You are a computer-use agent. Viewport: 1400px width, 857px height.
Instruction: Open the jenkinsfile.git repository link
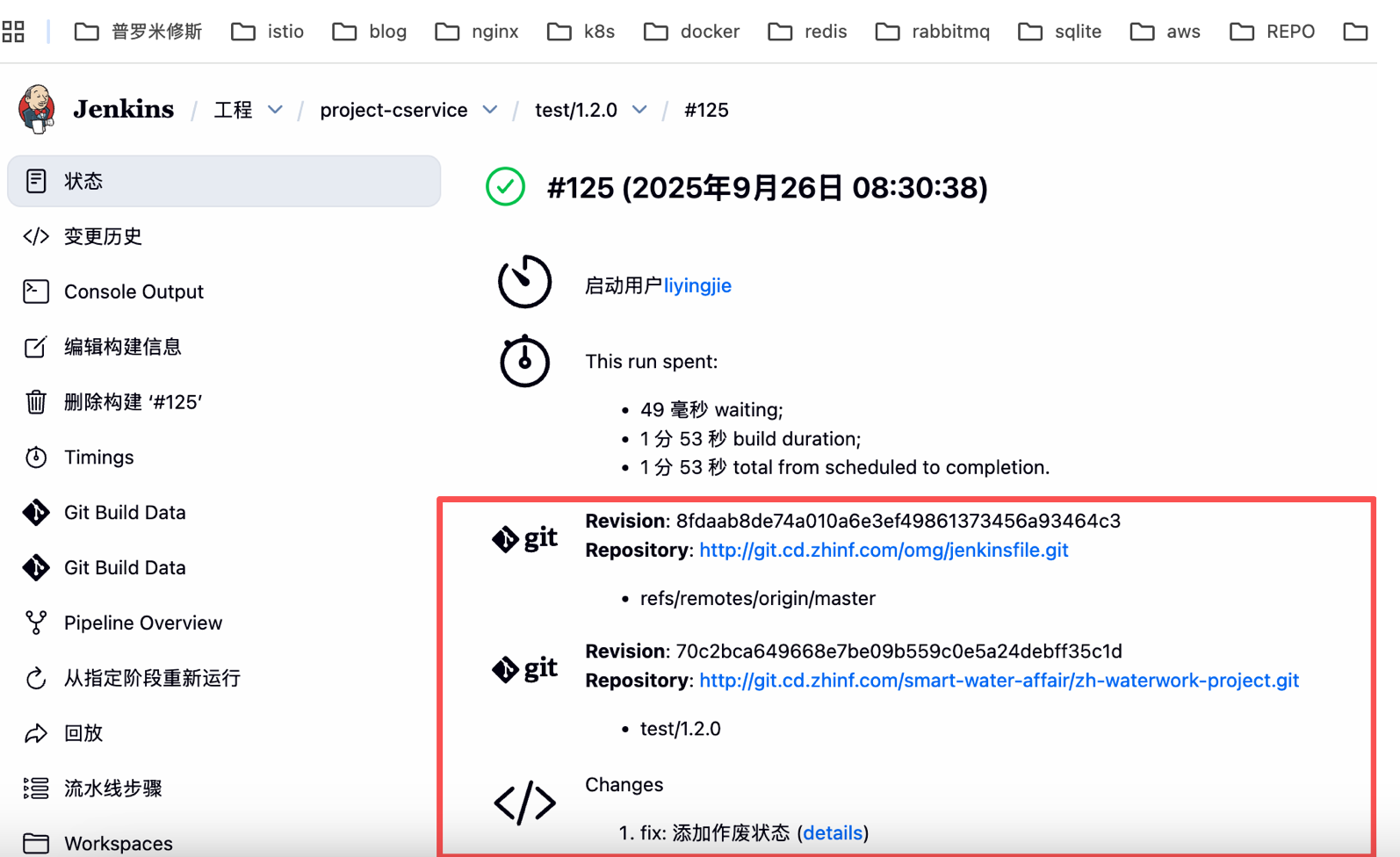[884, 550]
